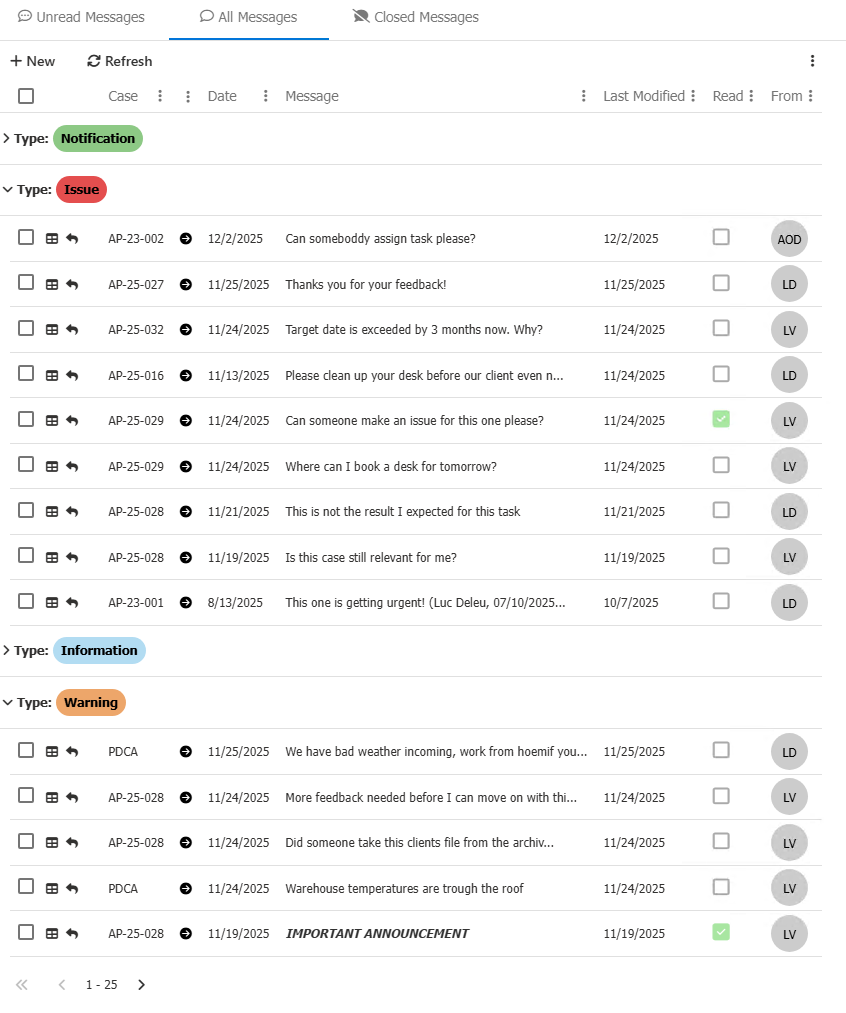
Task: Toggle the select-all header checkbox
Action: click(26, 96)
